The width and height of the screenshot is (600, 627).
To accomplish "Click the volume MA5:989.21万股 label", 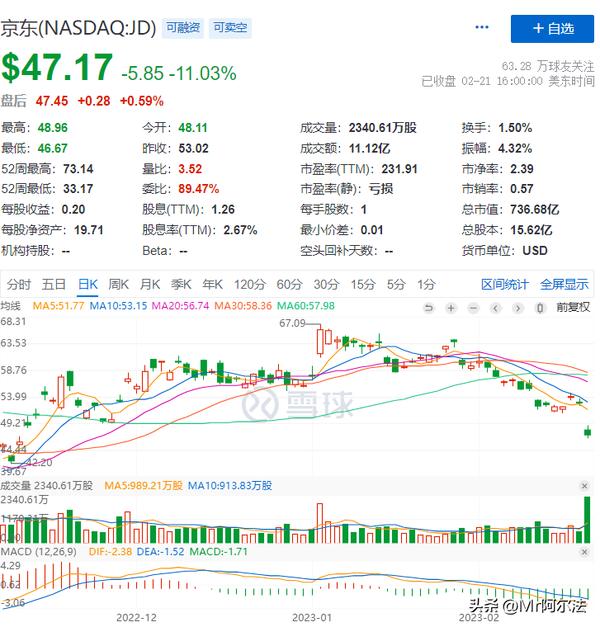I will pyautogui.click(x=143, y=486).
